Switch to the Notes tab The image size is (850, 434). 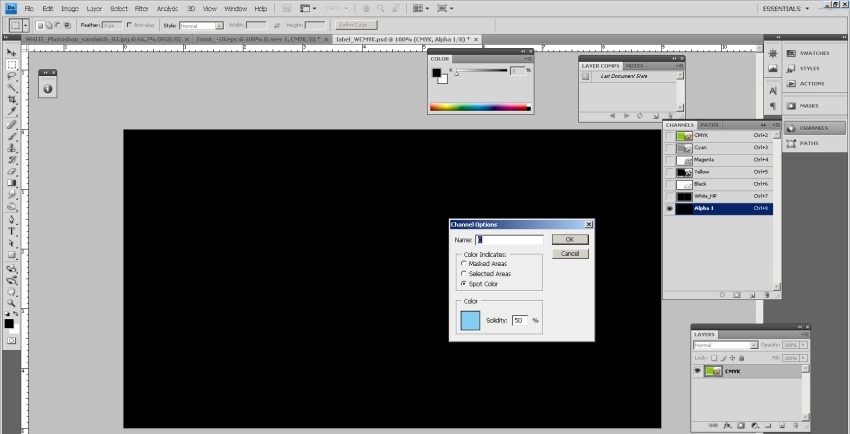pyautogui.click(x=635, y=66)
